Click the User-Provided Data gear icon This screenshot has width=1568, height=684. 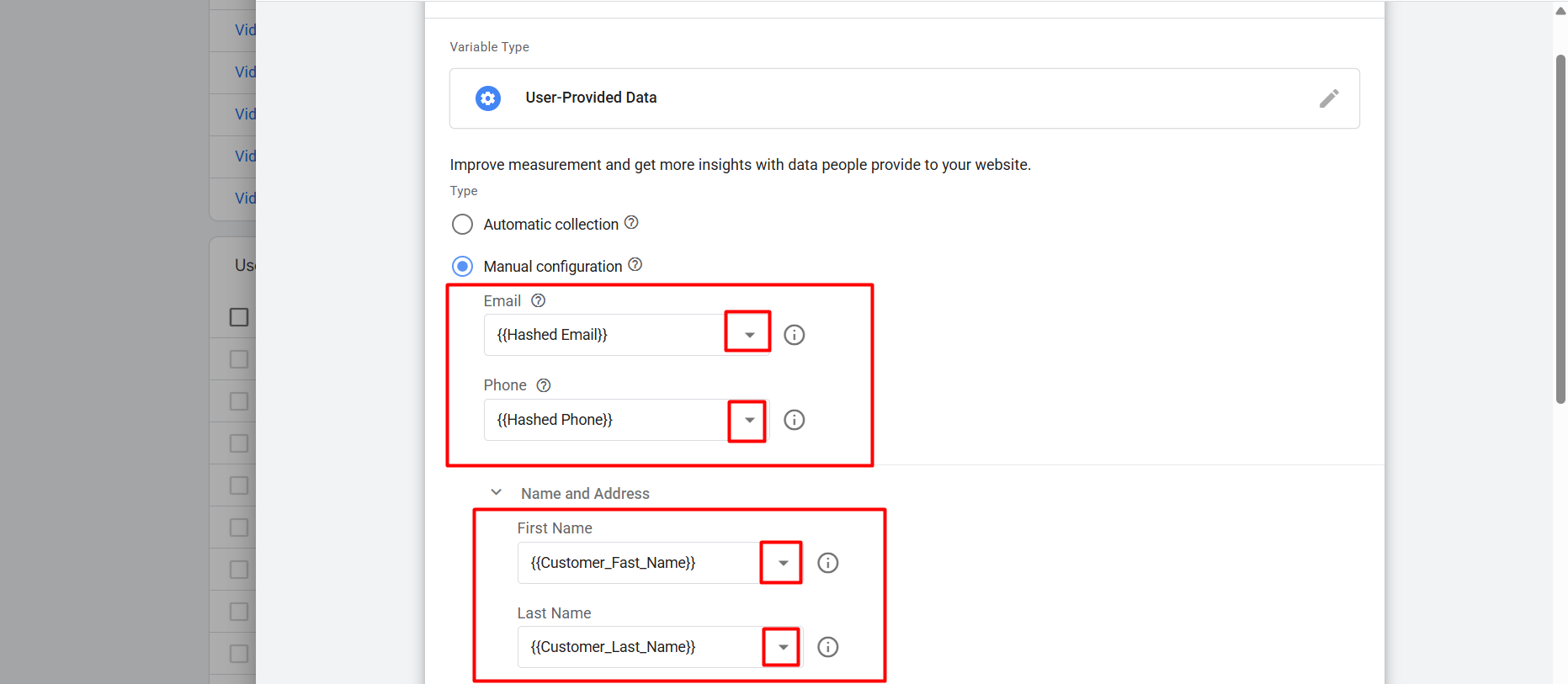click(x=488, y=98)
